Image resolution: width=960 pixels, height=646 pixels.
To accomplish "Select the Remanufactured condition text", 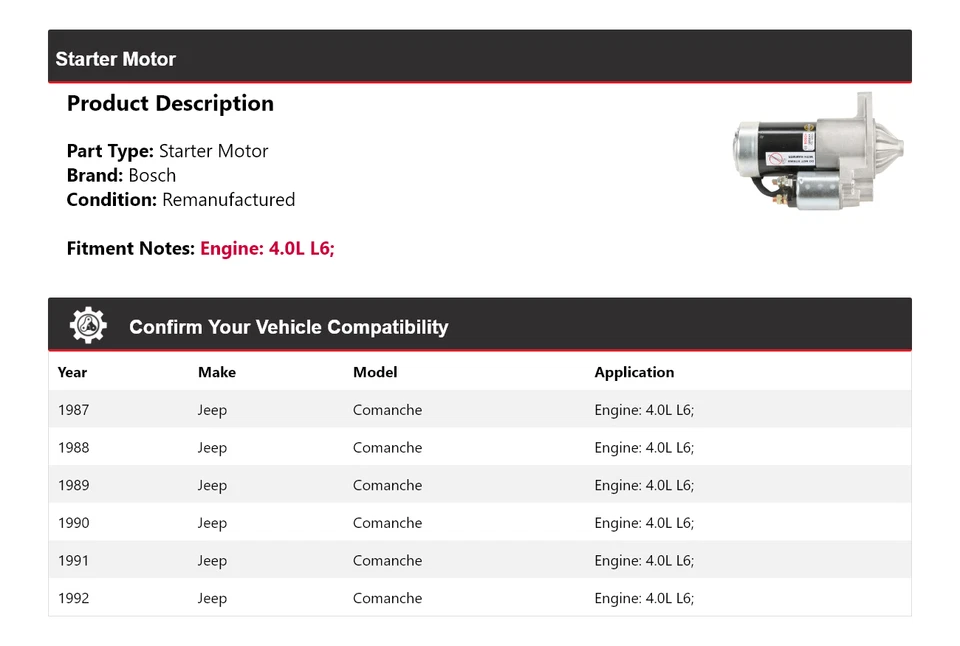I will 228,199.
